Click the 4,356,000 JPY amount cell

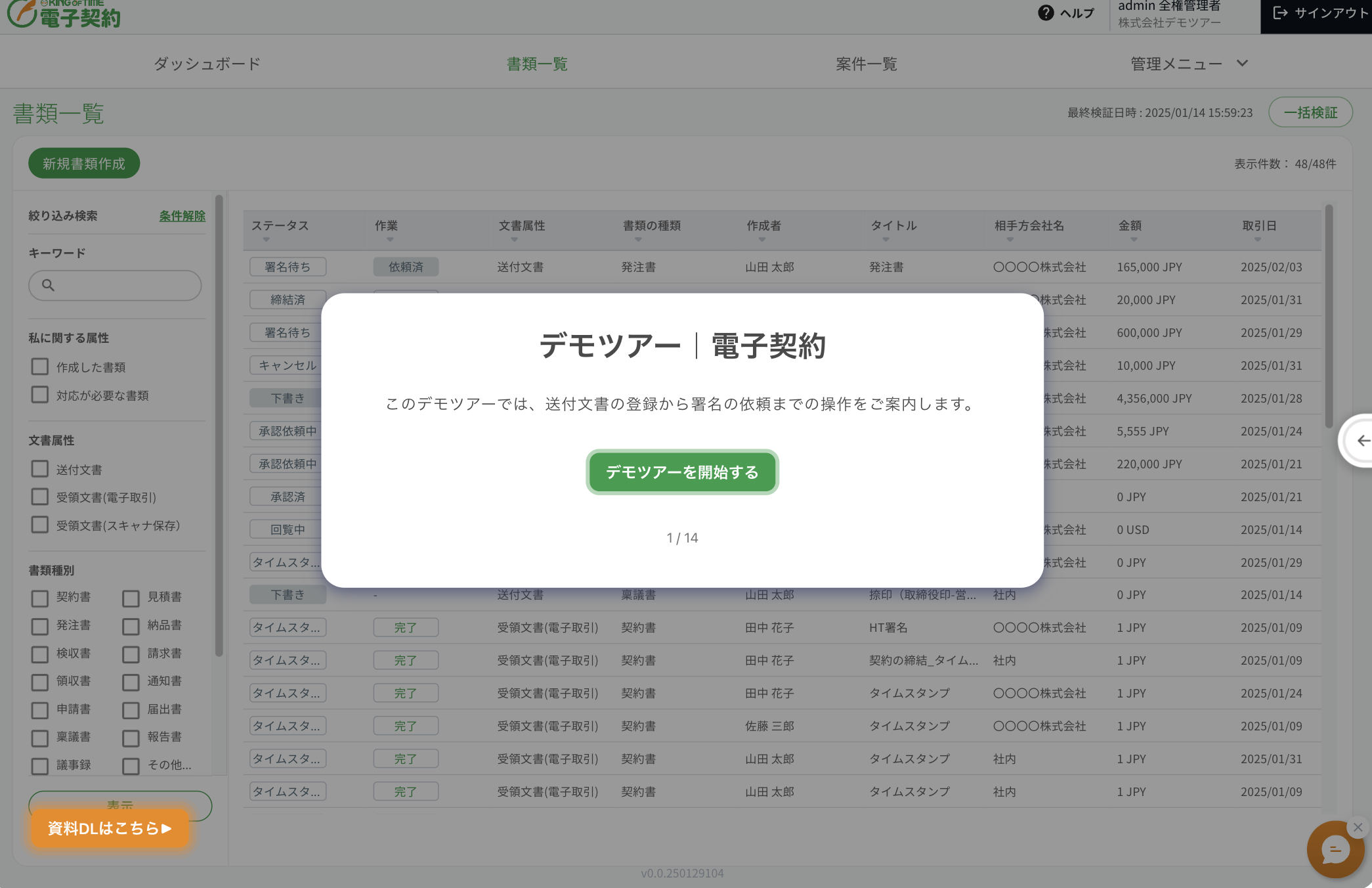click(1154, 398)
